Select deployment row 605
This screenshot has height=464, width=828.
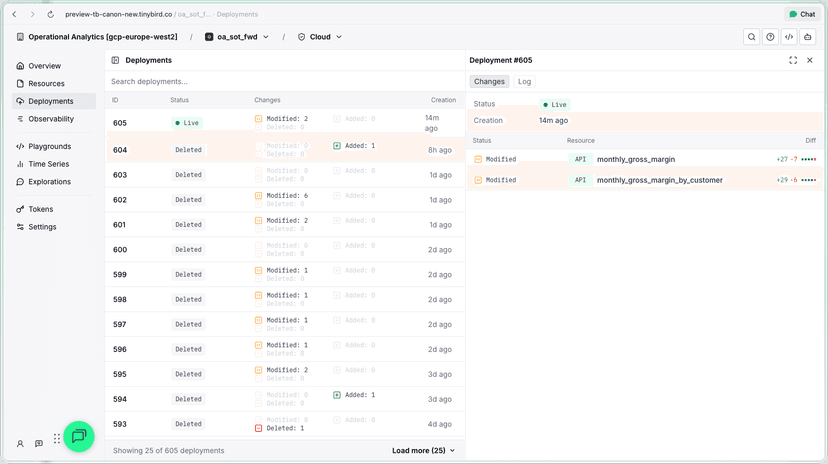tap(285, 123)
